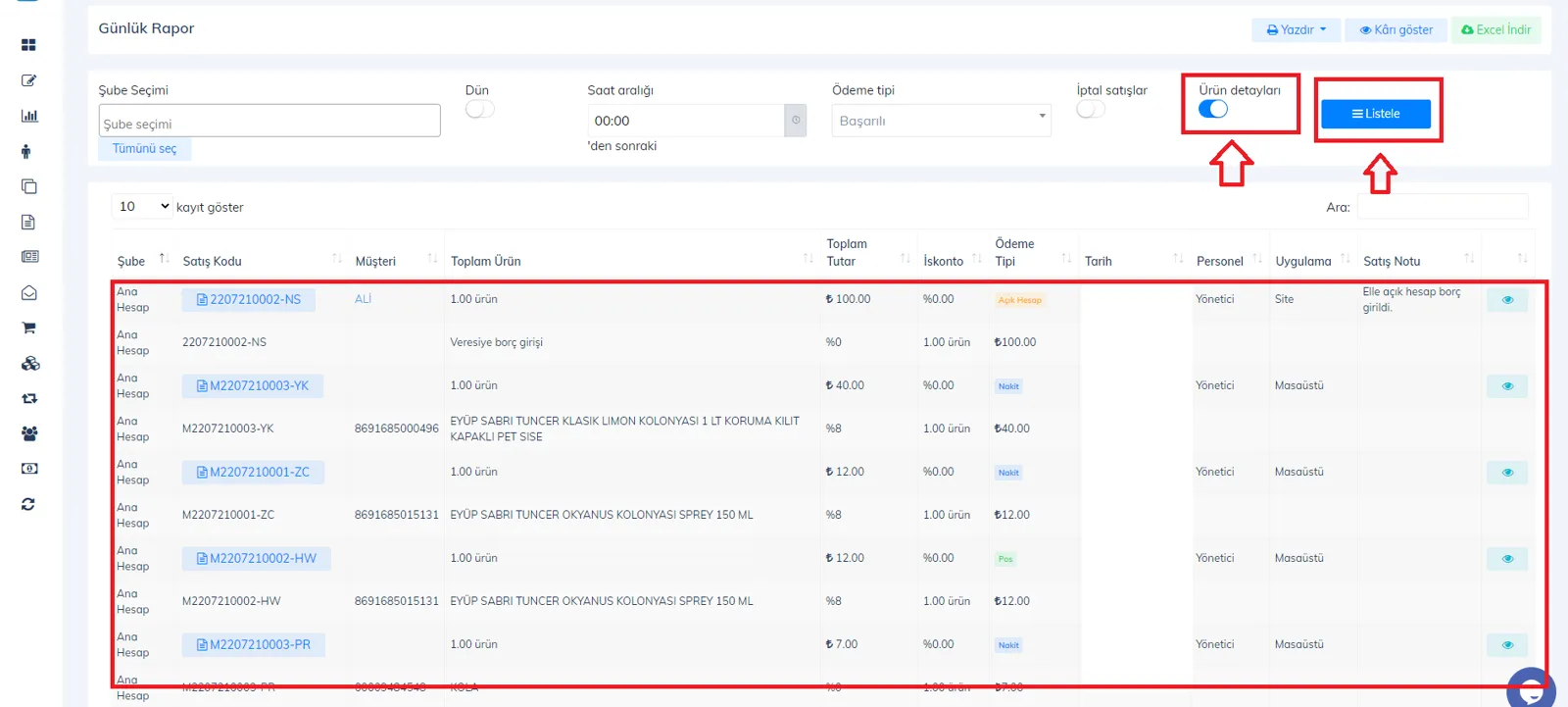This screenshot has height=707, width=1568.
Task: Open the shopping cart sidebar icon
Action: click(28, 328)
